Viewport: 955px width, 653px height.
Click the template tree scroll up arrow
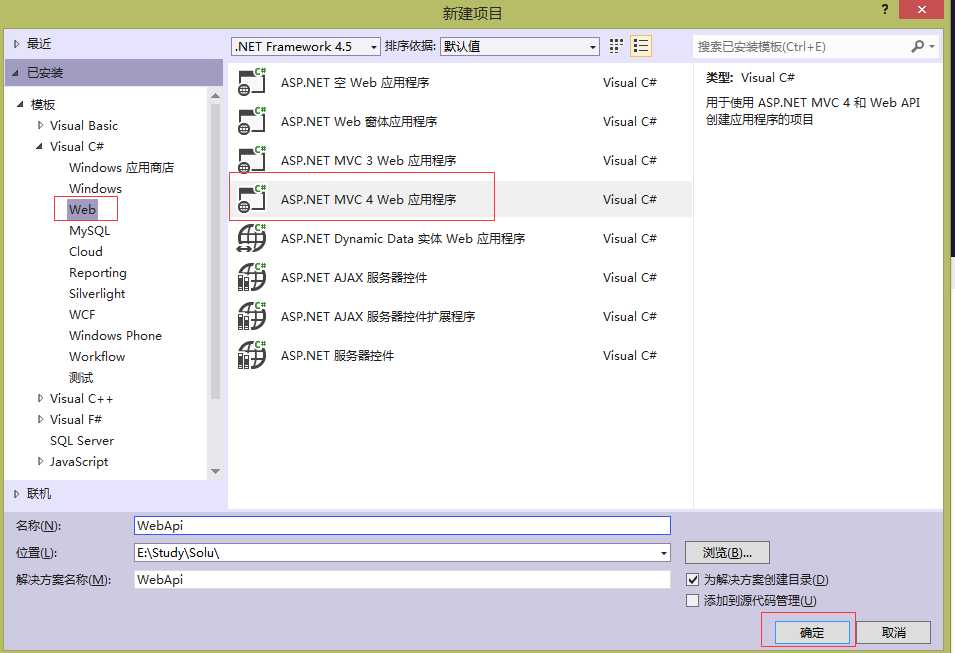tap(215, 95)
